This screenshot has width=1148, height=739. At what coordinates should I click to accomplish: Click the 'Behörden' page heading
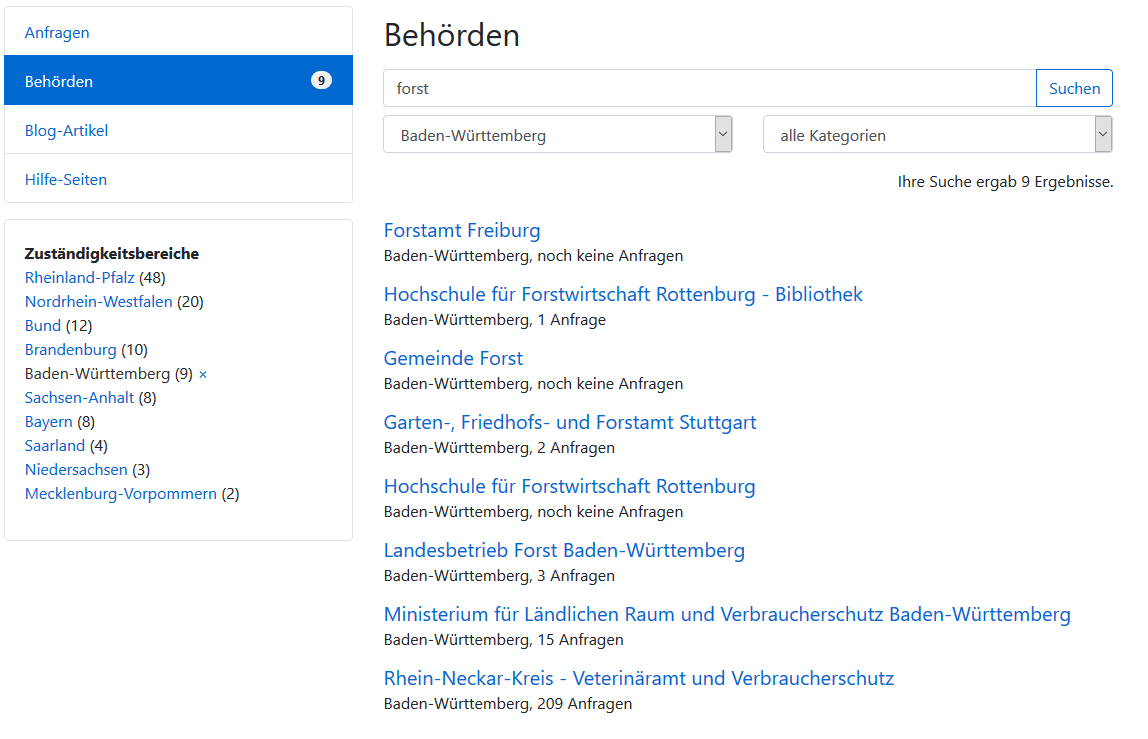click(452, 35)
